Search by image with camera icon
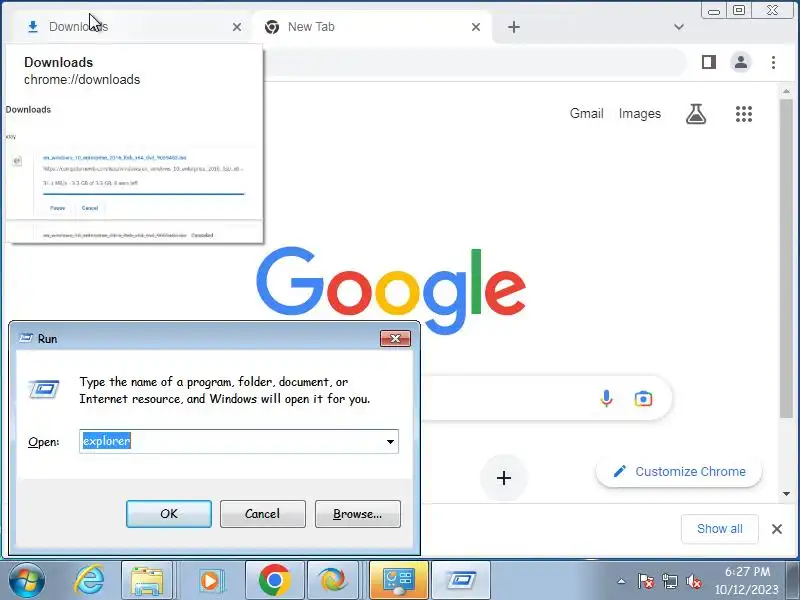 643,398
